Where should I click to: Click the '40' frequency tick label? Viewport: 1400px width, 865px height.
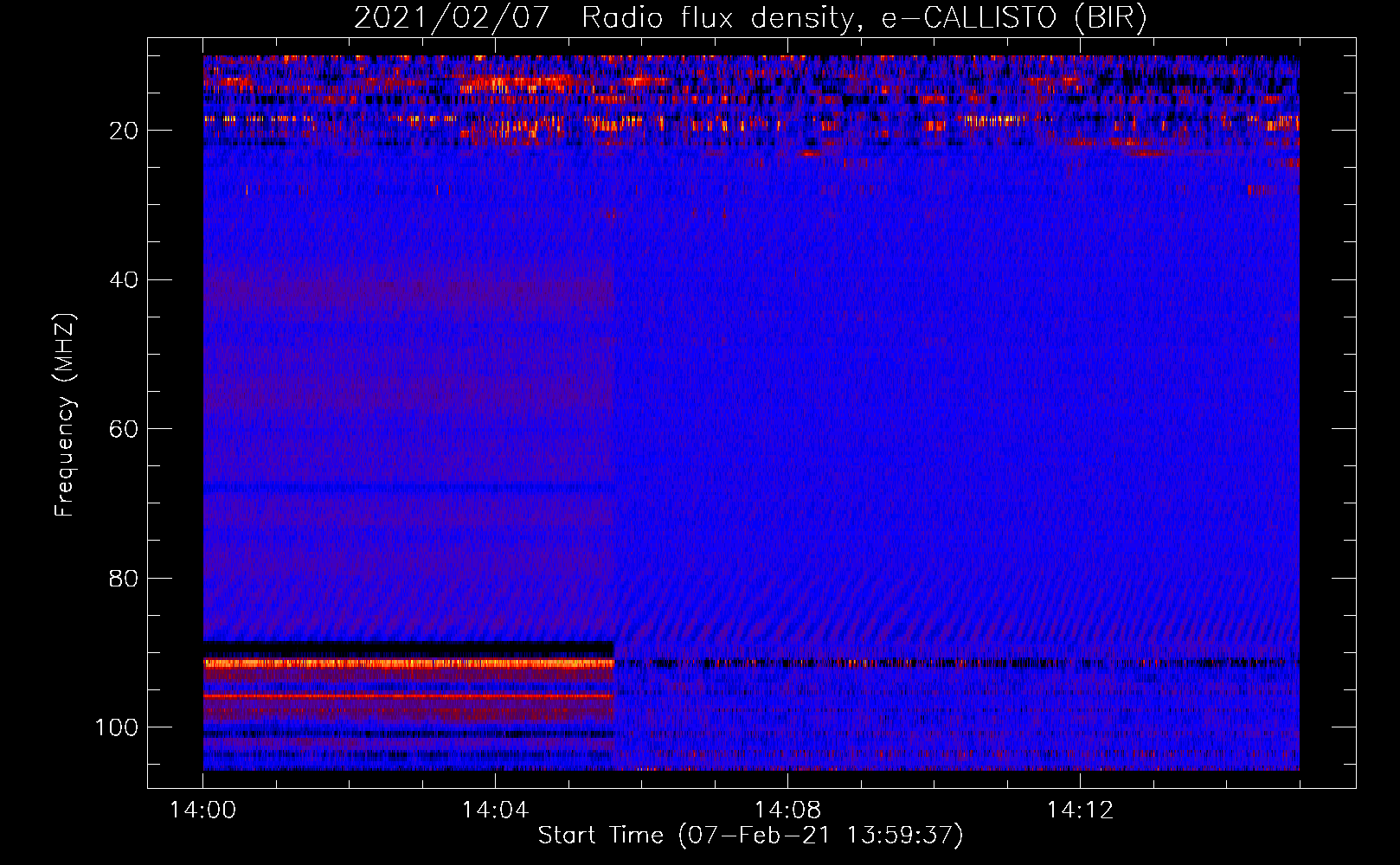[125, 280]
